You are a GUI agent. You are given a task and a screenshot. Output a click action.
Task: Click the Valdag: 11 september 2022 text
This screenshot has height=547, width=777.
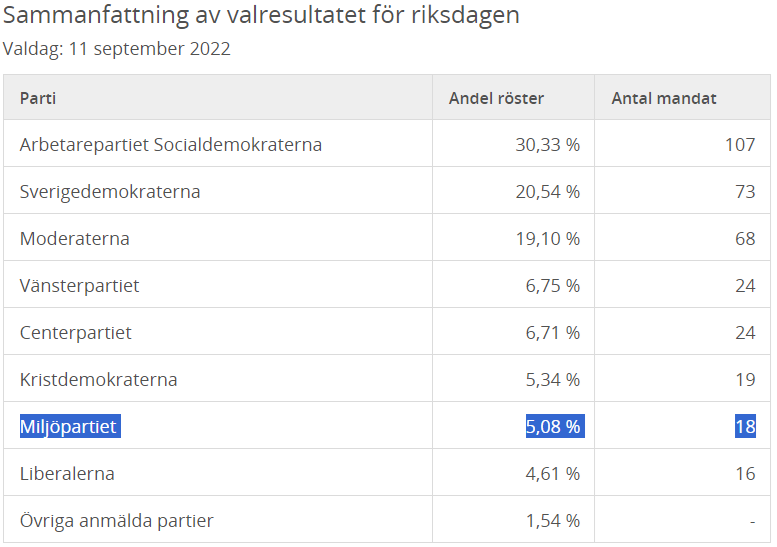117,49
